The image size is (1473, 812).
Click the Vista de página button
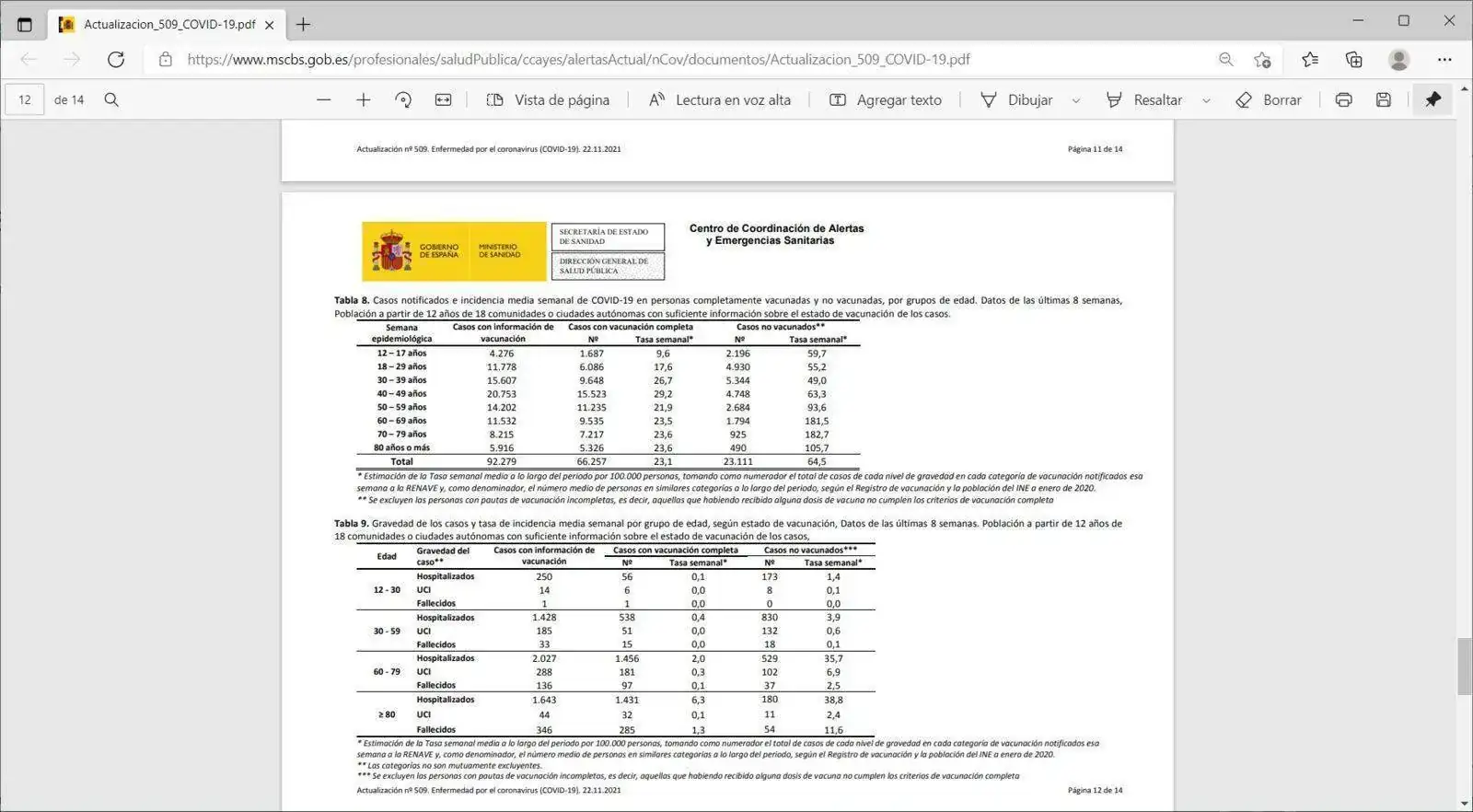(x=548, y=99)
